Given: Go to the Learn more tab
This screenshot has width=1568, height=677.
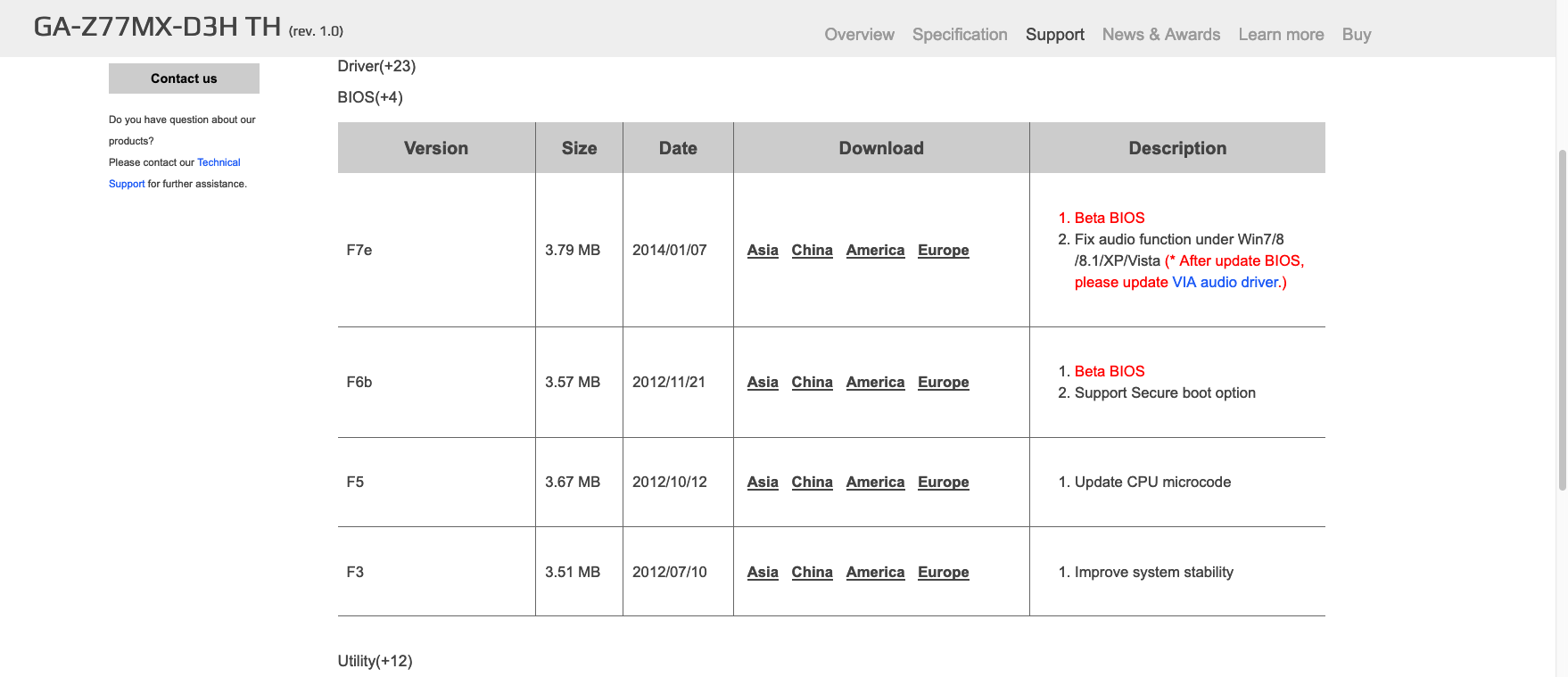Looking at the screenshot, I should (x=1281, y=35).
